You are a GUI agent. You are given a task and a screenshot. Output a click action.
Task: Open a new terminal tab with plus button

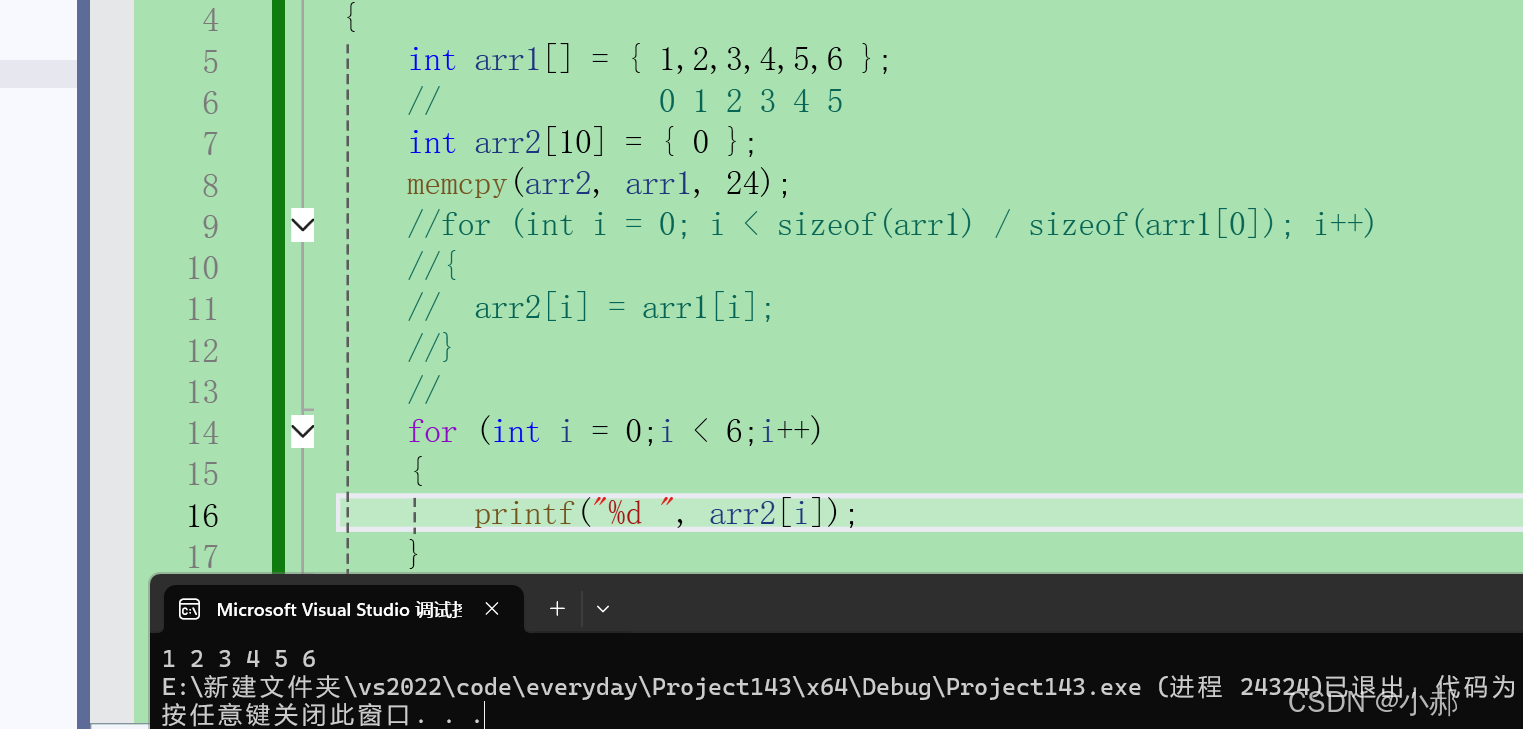(557, 608)
